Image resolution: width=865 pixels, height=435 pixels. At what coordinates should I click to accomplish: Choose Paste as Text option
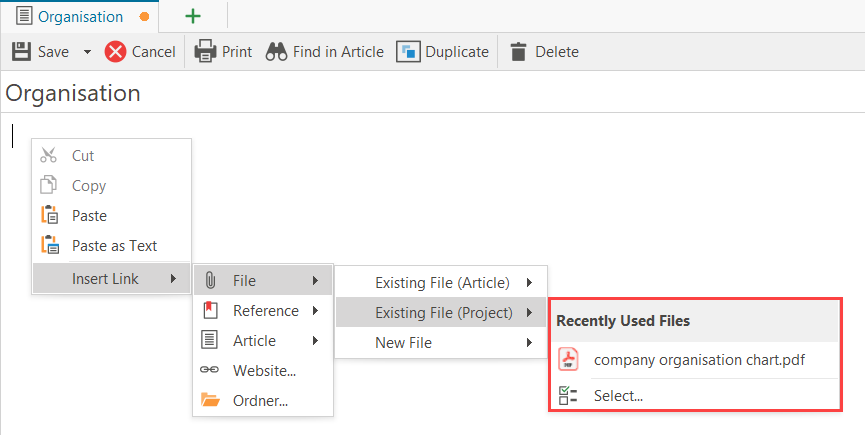(x=114, y=246)
